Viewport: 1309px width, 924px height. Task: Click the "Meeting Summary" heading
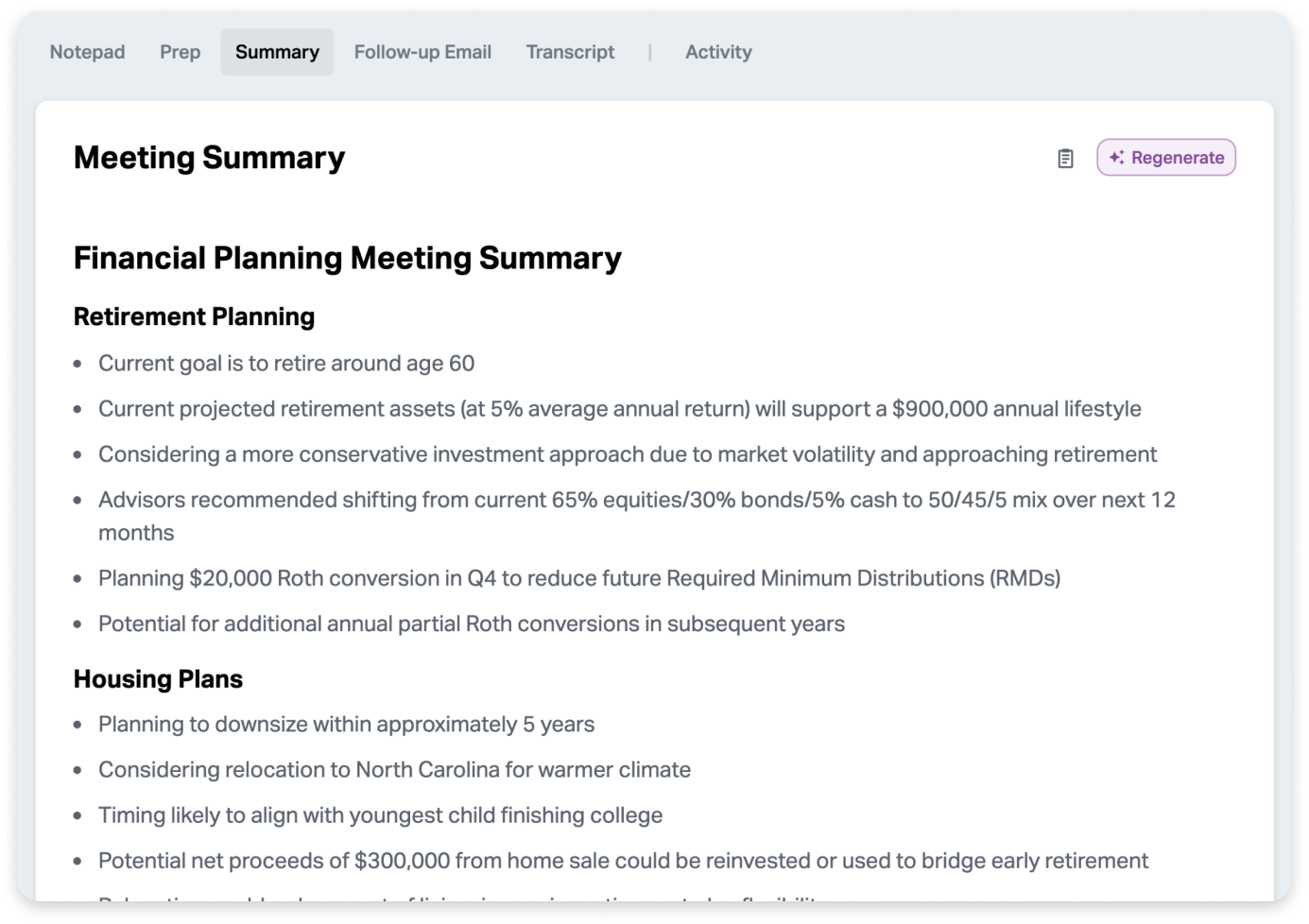[x=209, y=158]
